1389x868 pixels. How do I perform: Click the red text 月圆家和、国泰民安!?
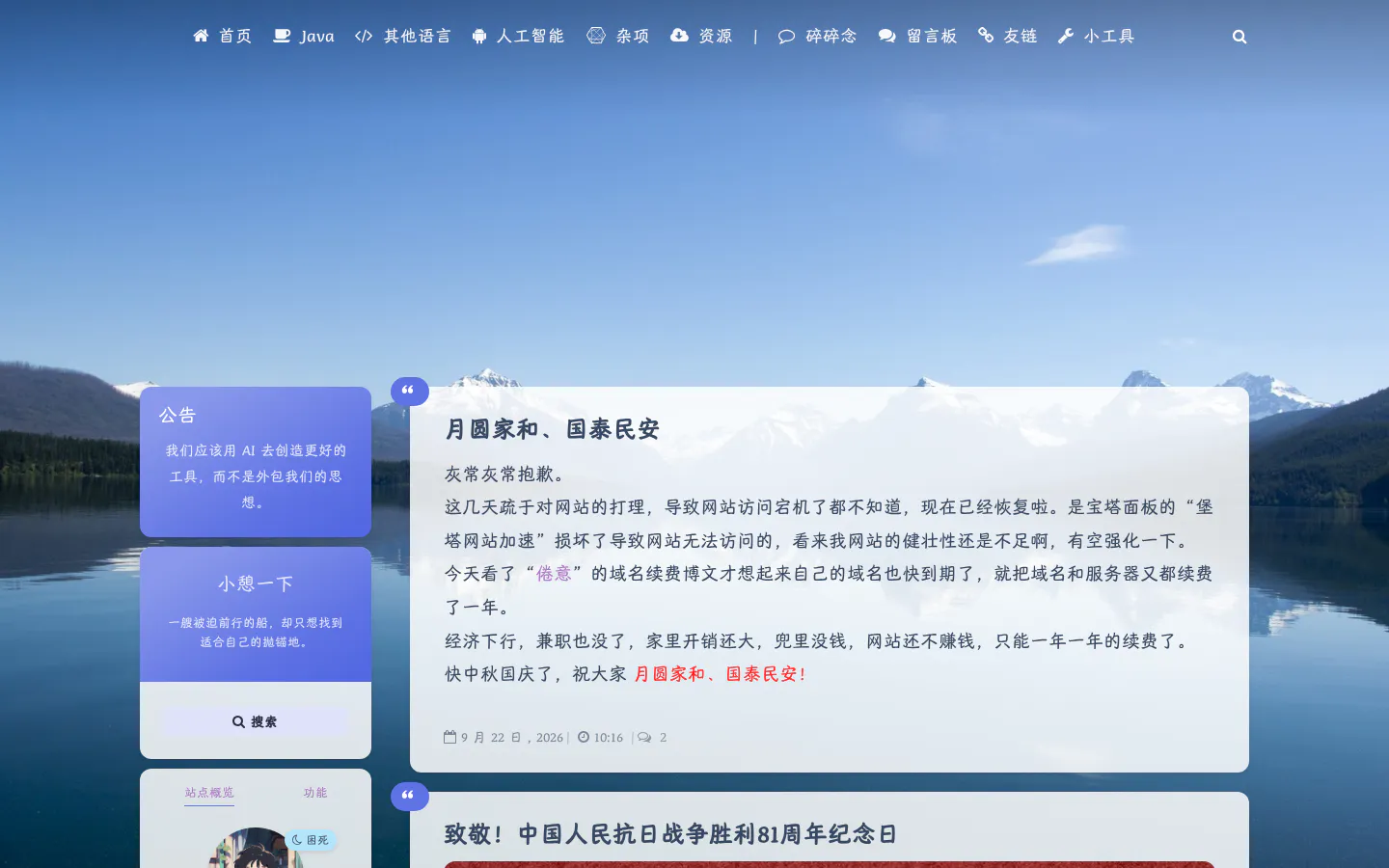tap(720, 674)
